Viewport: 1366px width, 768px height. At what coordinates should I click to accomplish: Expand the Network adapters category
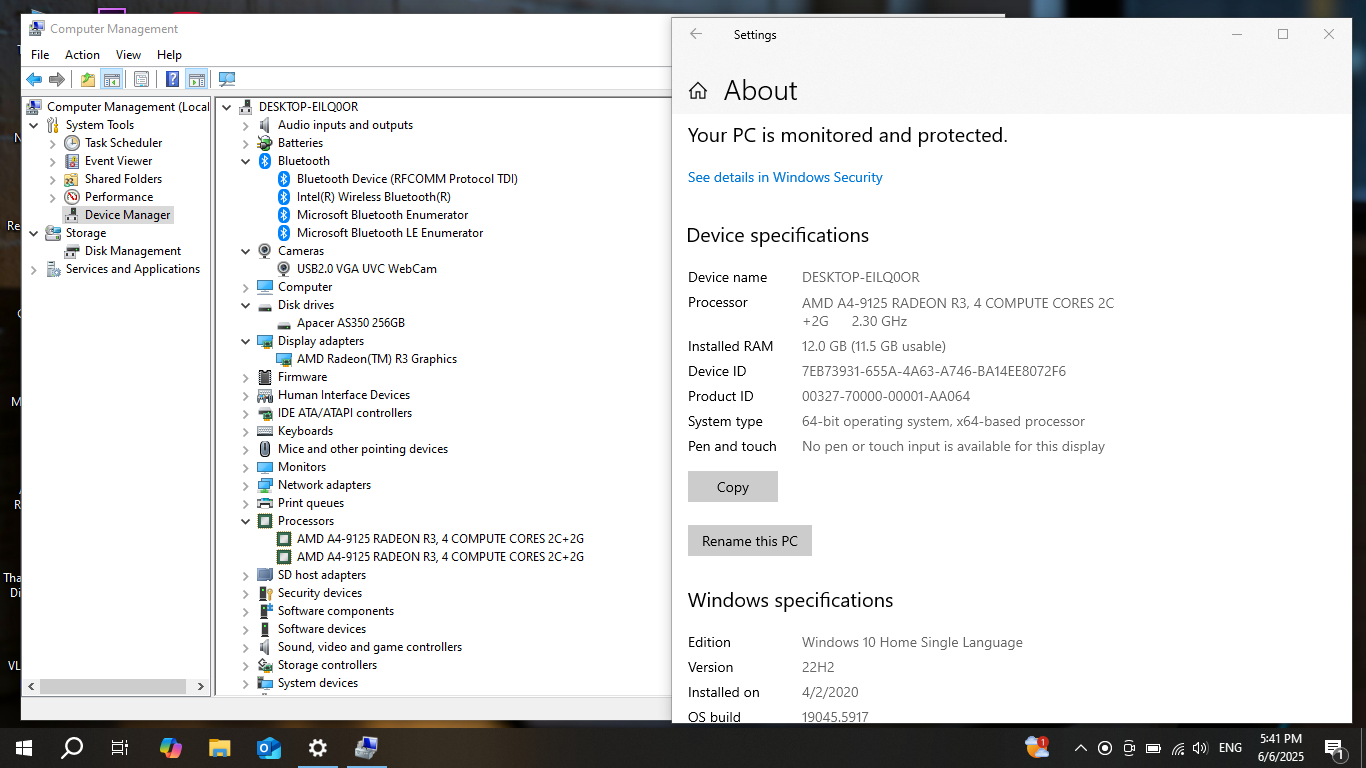point(246,485)
